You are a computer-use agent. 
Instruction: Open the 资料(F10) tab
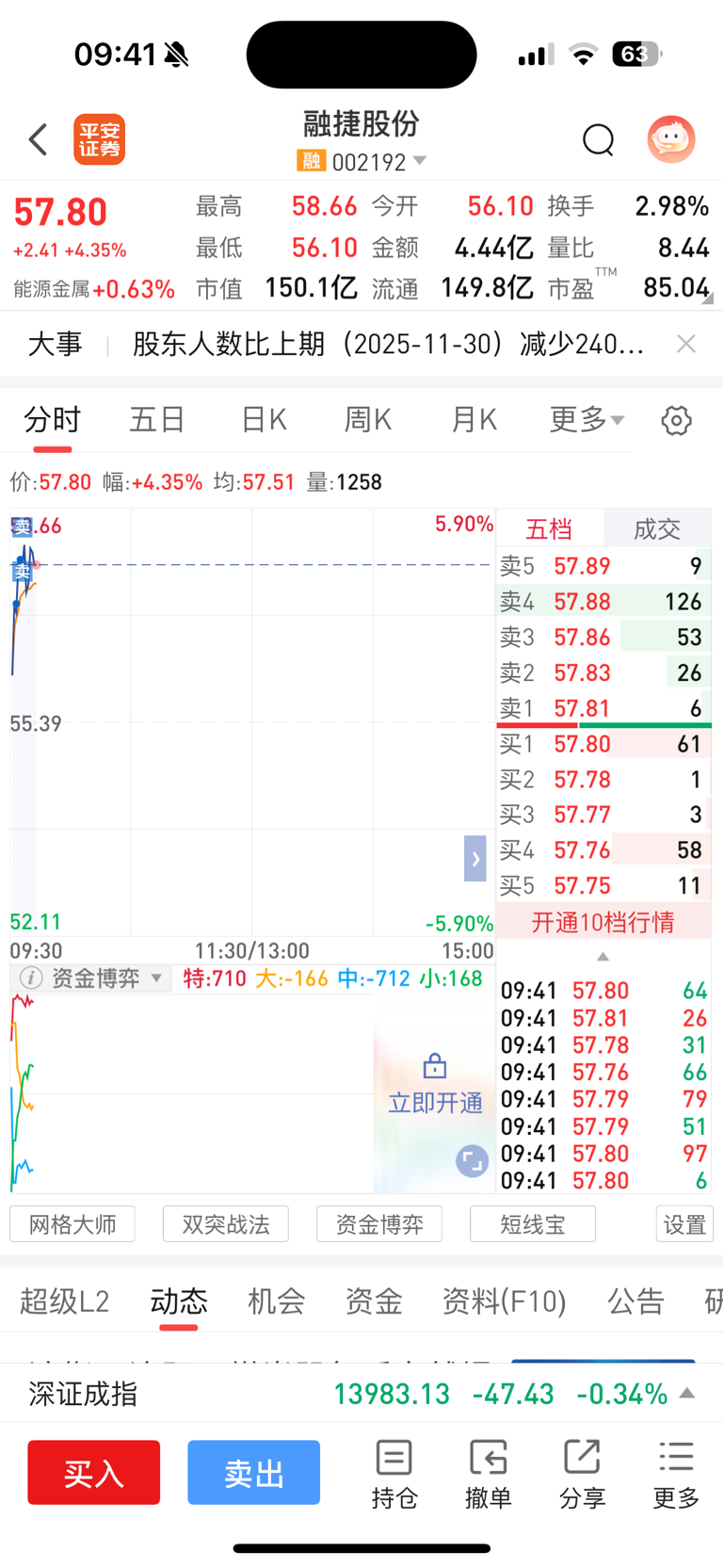505,1301
